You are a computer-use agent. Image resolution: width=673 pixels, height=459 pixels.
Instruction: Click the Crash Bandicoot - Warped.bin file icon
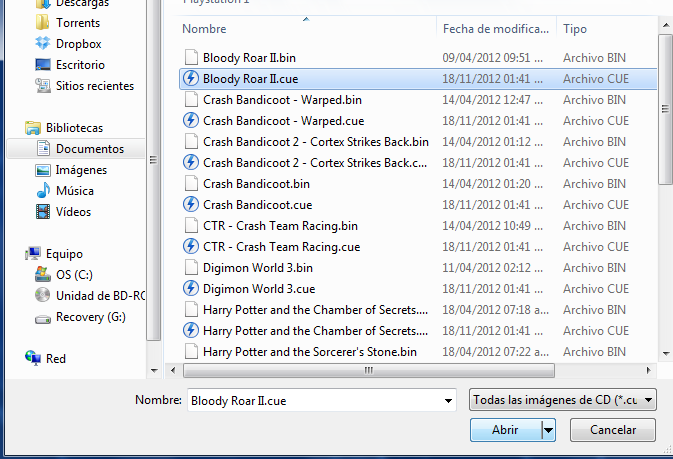click(191, 100)
